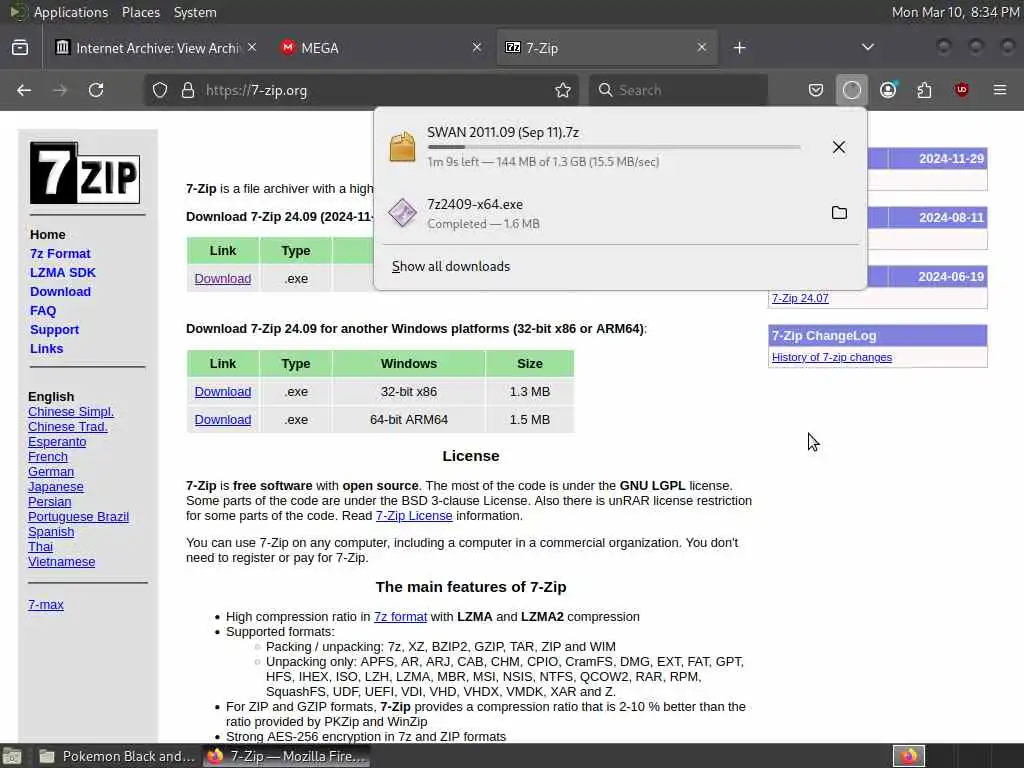The image size is (1024, 768).
Task: Click the 7-Zip logo image
Action: 85,173
